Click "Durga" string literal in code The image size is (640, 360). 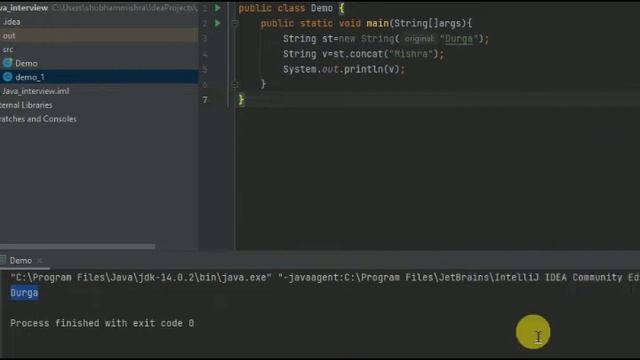coord(458,39)
